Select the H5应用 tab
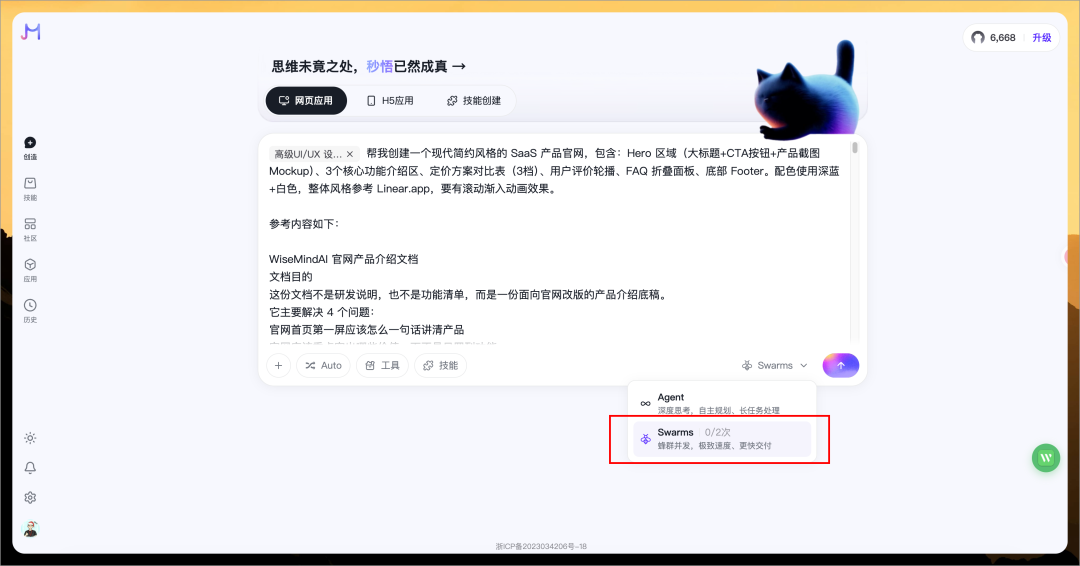Image resolution: width=1080 pixels, height=566 pixels. (x=390, y=101)
